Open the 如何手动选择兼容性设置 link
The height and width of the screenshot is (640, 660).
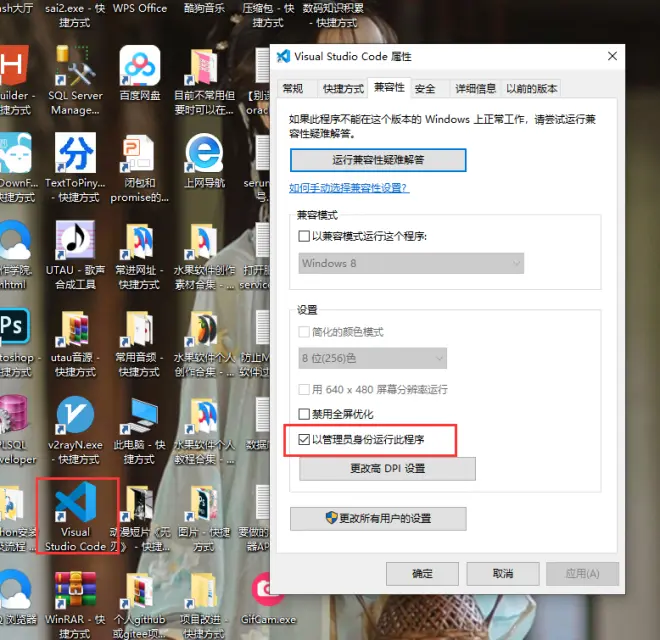(x=349, y=188)
